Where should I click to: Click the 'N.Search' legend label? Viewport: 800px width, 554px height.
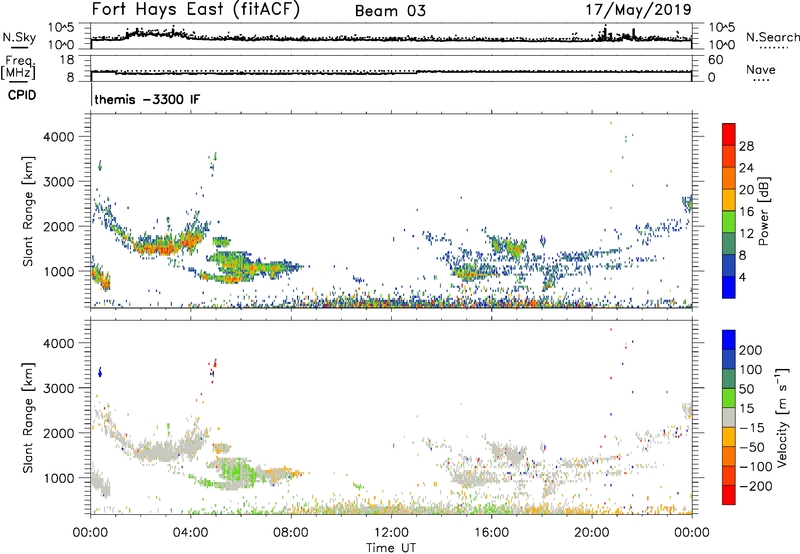coord(772,37)
